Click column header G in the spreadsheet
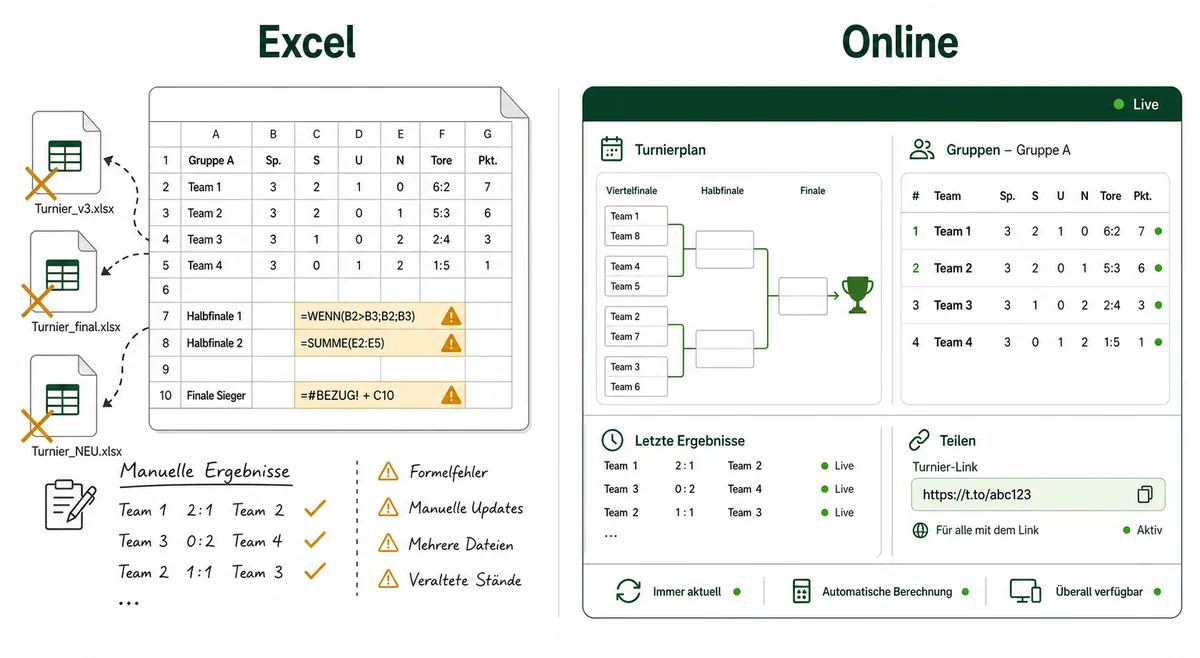1200x658 pixels. [x=487, y=134]
